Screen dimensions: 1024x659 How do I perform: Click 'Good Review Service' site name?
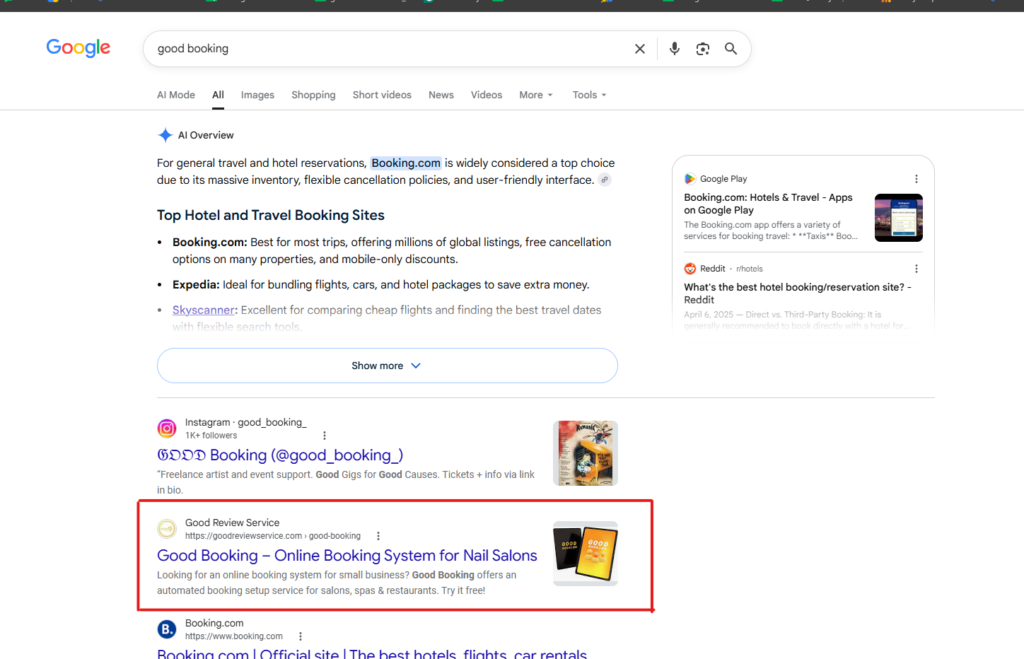pos(232,523)
